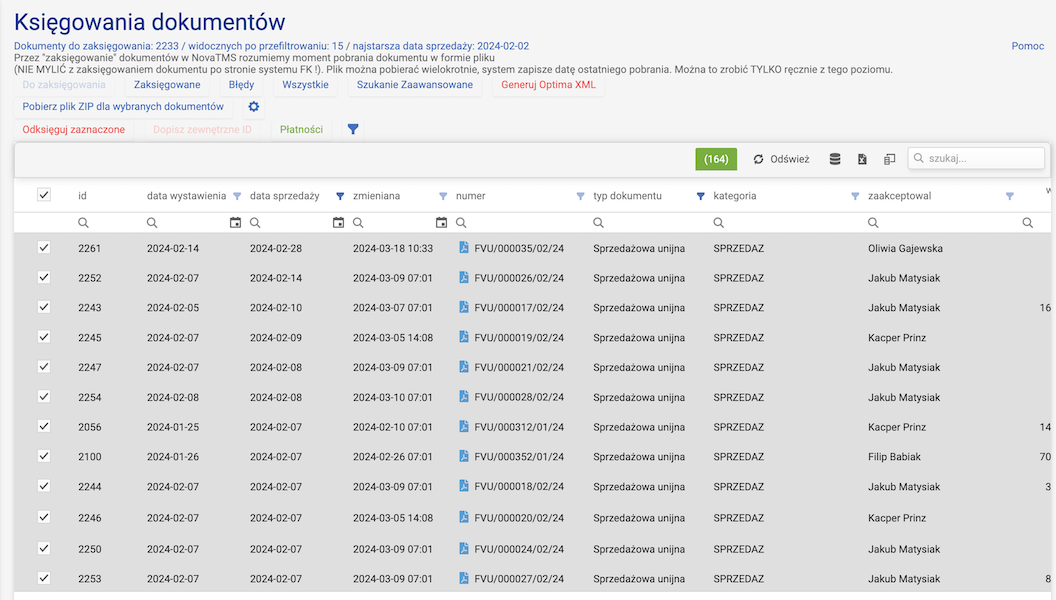Switch to the Zaksięgowane tab
The width and height of the screenshot is (1056, 600).
tap(167, 85)
